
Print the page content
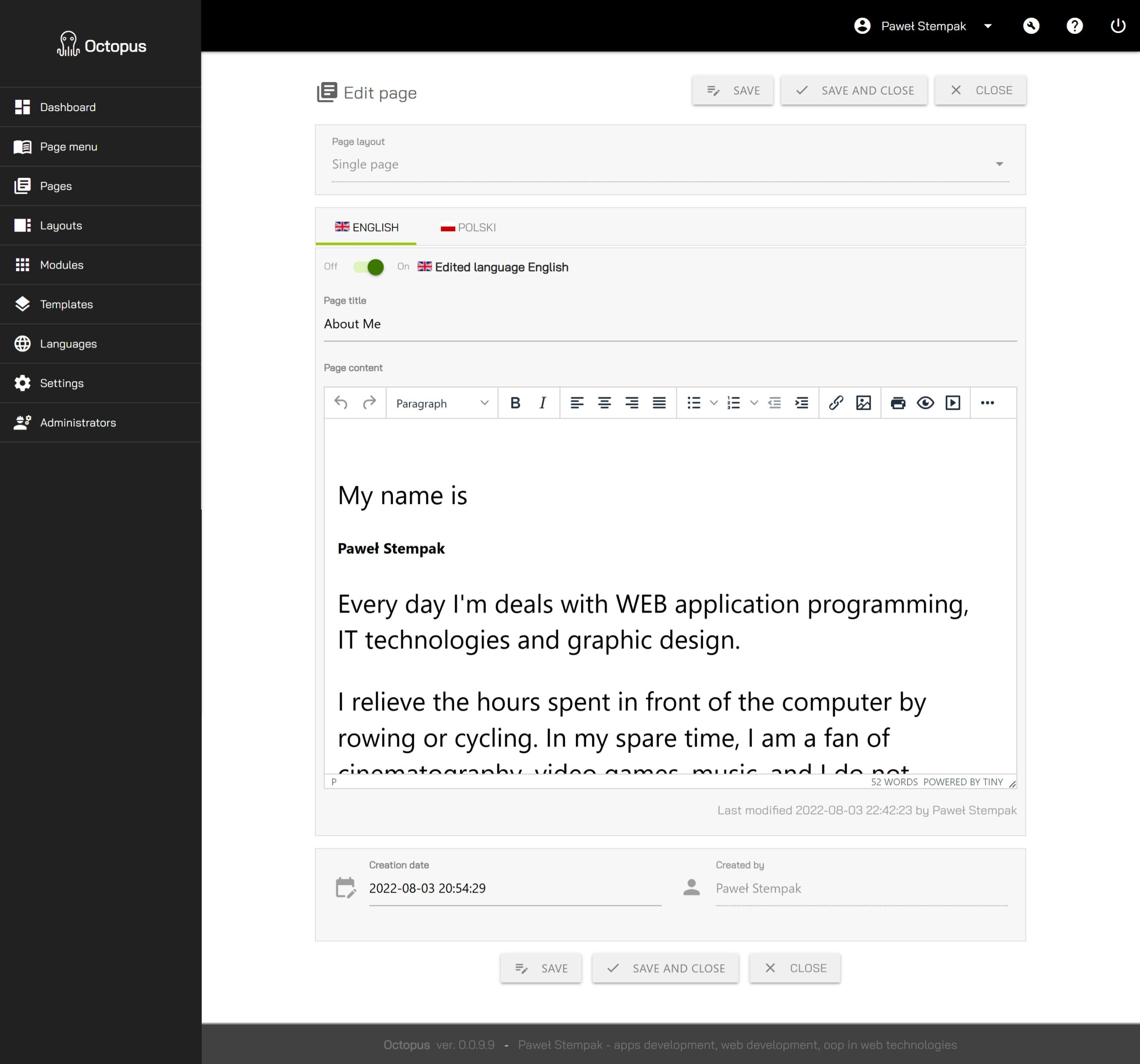(x=898, y=403)
